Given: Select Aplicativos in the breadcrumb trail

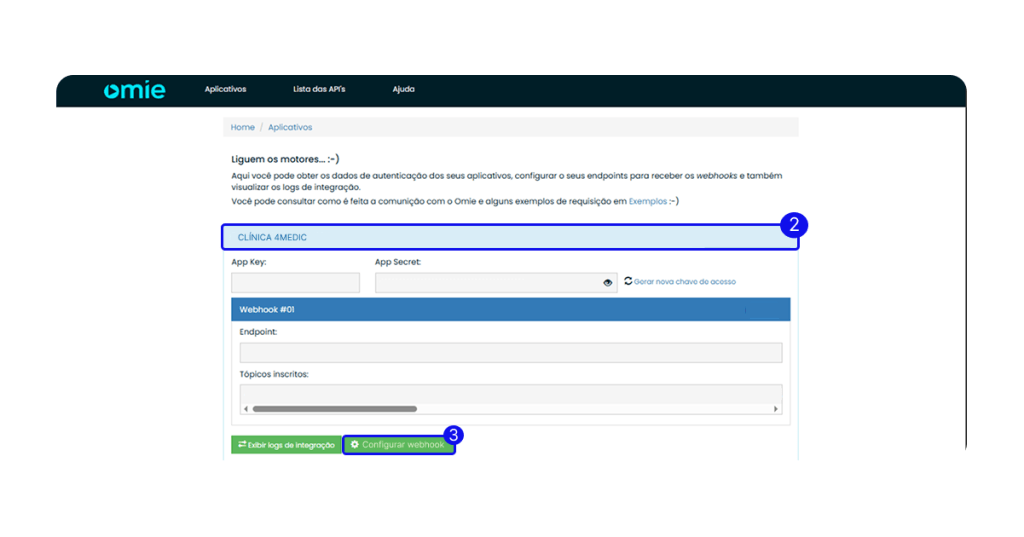Looking at the screenshot, I should coord(290,127).
